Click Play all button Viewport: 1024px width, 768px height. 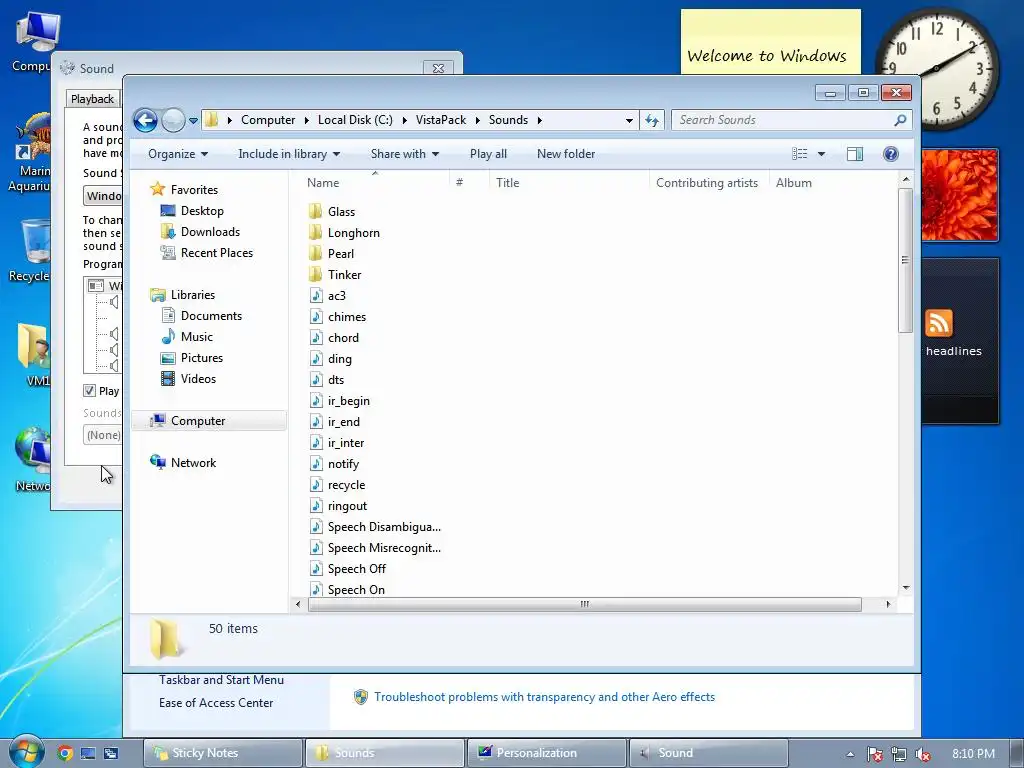coord(488,154)
